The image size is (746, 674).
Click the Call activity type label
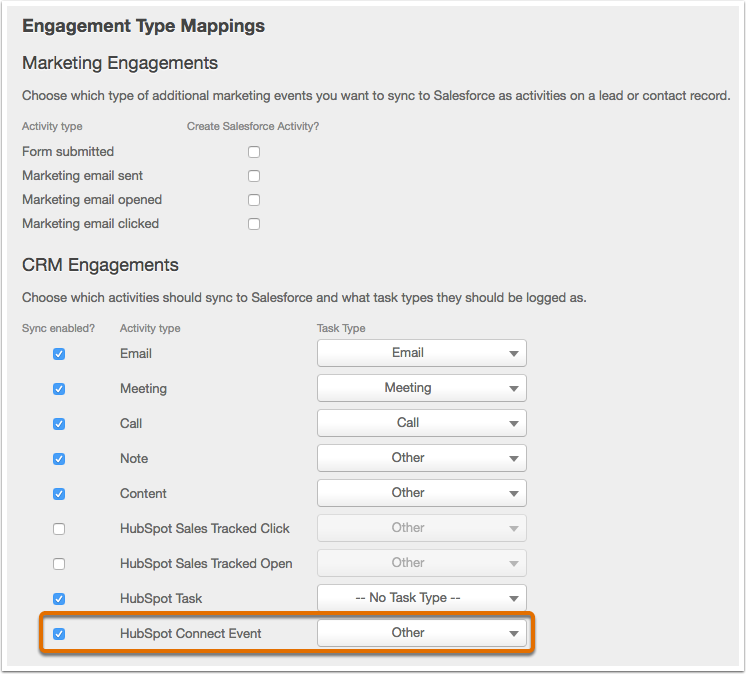click(131, 424)
